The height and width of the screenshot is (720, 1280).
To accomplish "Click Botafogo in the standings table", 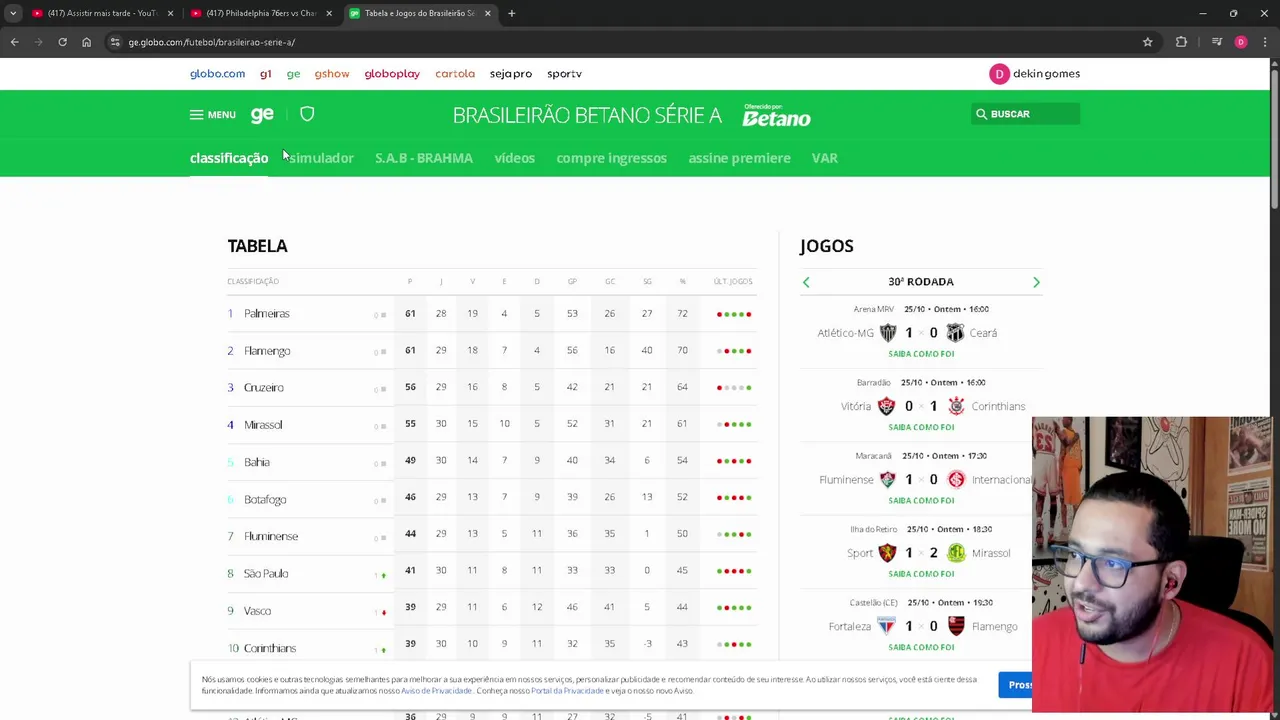I will click(x=265, y=499).
